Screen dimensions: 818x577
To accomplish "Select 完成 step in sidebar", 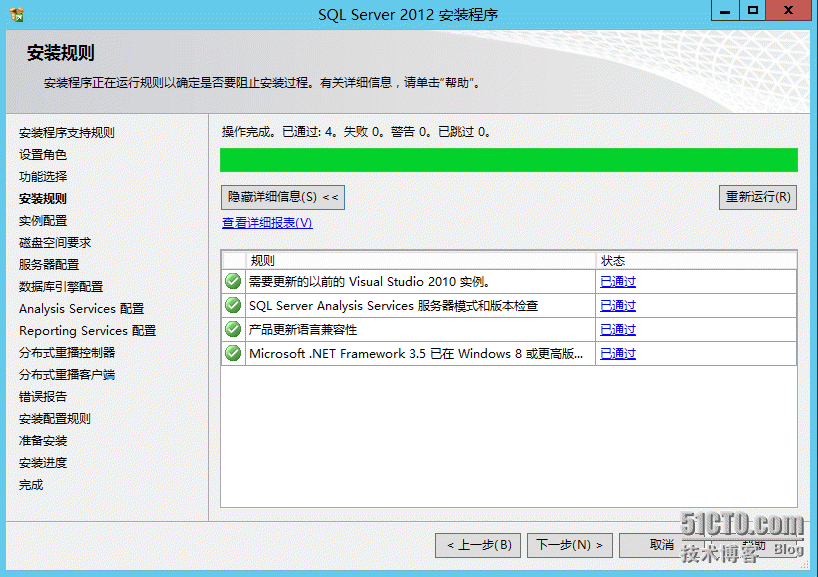I will coord(31,485).
